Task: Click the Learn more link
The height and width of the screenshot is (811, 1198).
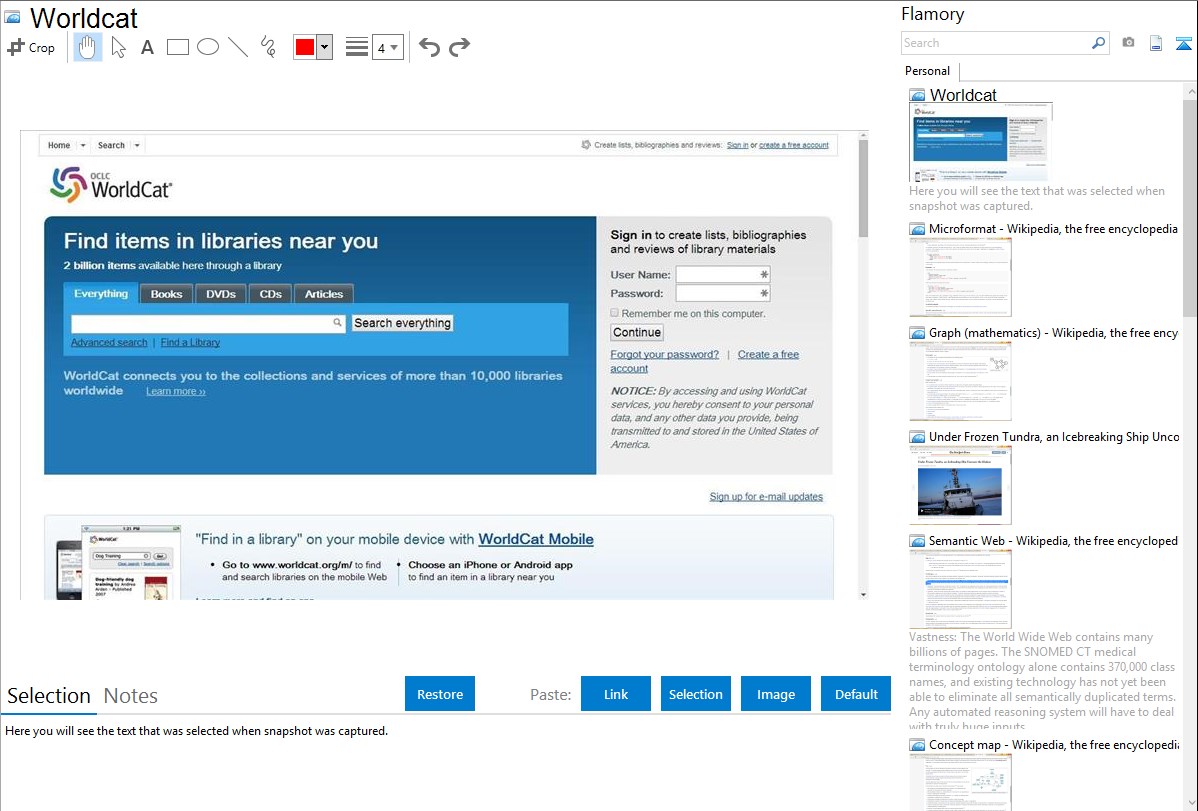Action: pyautogui.click(x=176, y=391)
